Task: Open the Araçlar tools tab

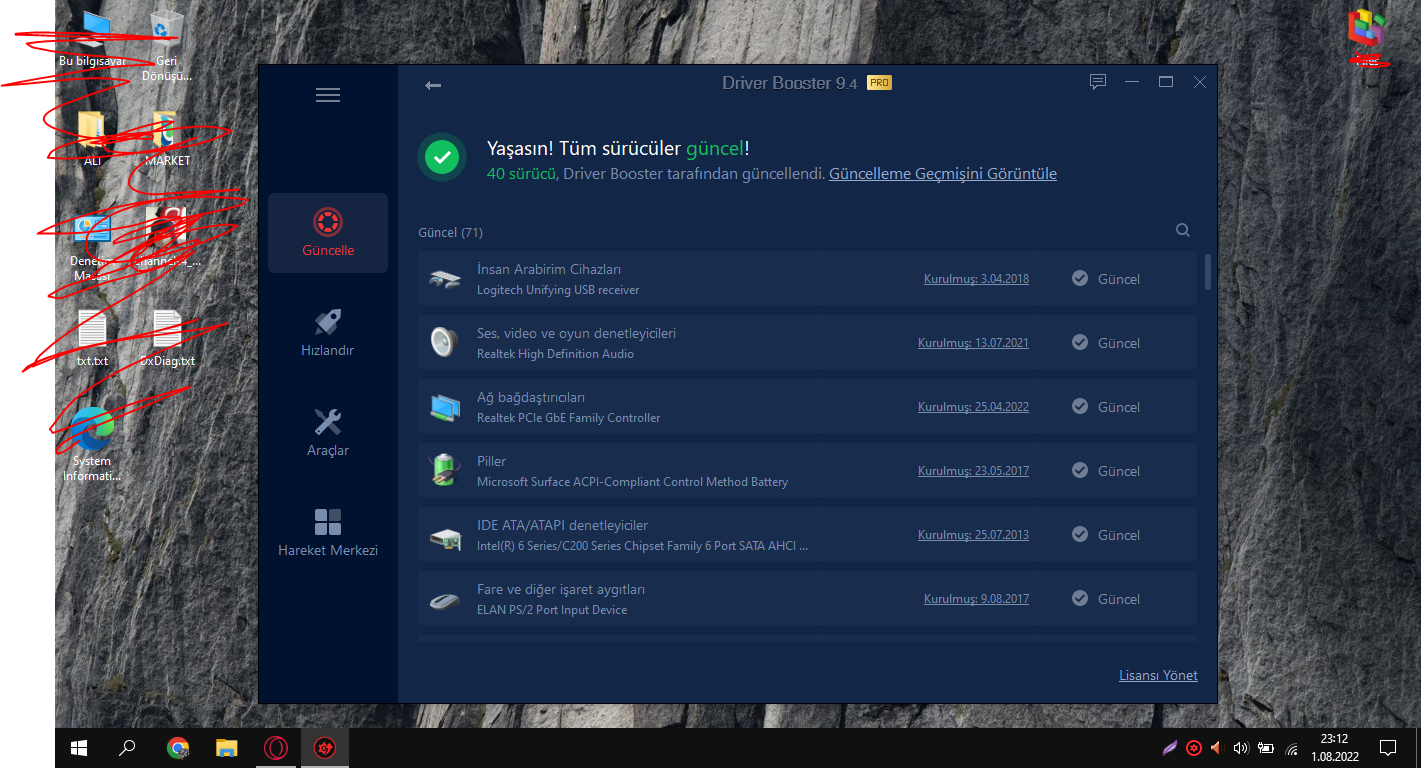Action: (x=328, y=433)
